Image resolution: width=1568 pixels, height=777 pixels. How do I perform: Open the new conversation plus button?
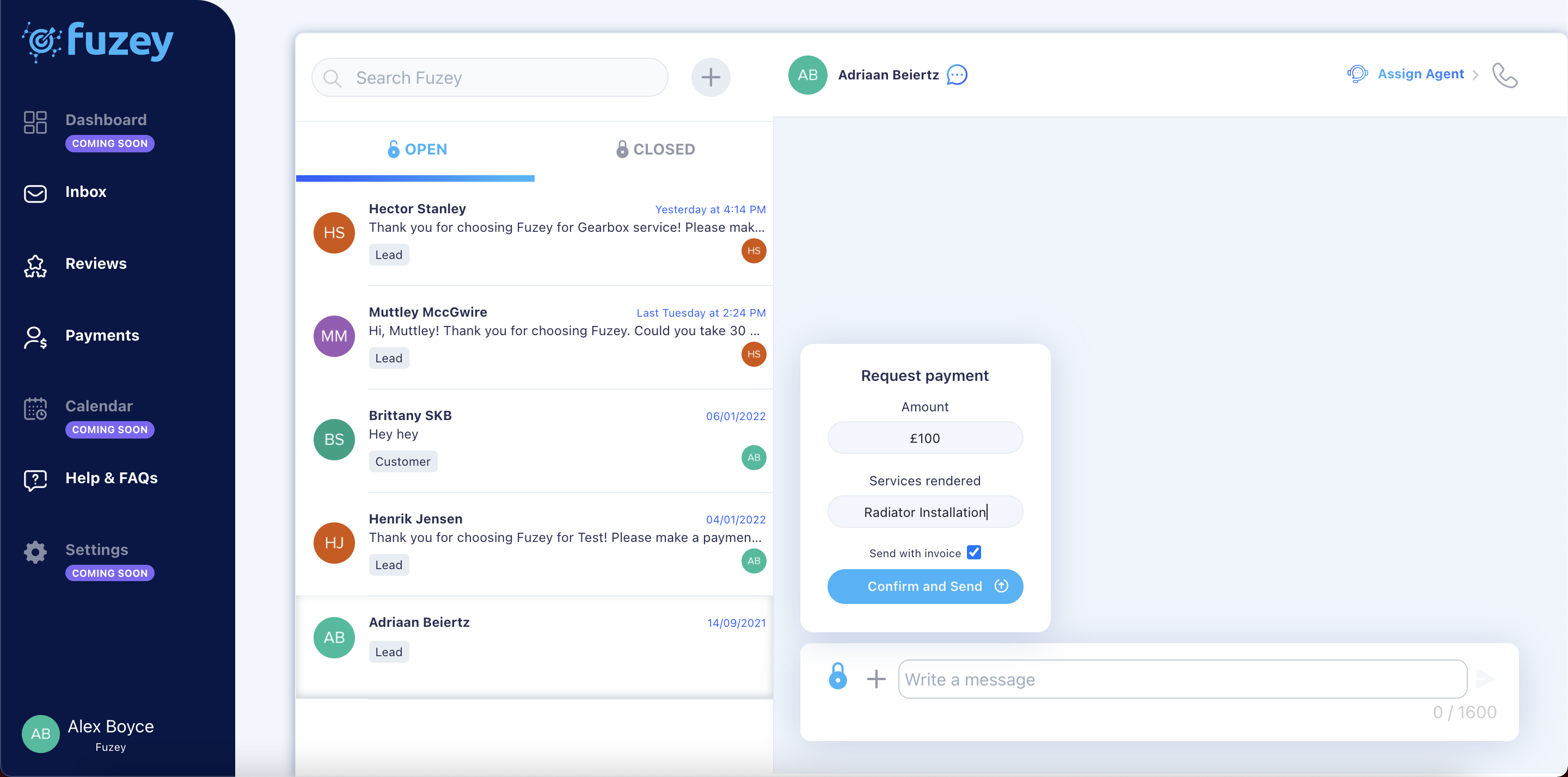[x=710, y=77]
